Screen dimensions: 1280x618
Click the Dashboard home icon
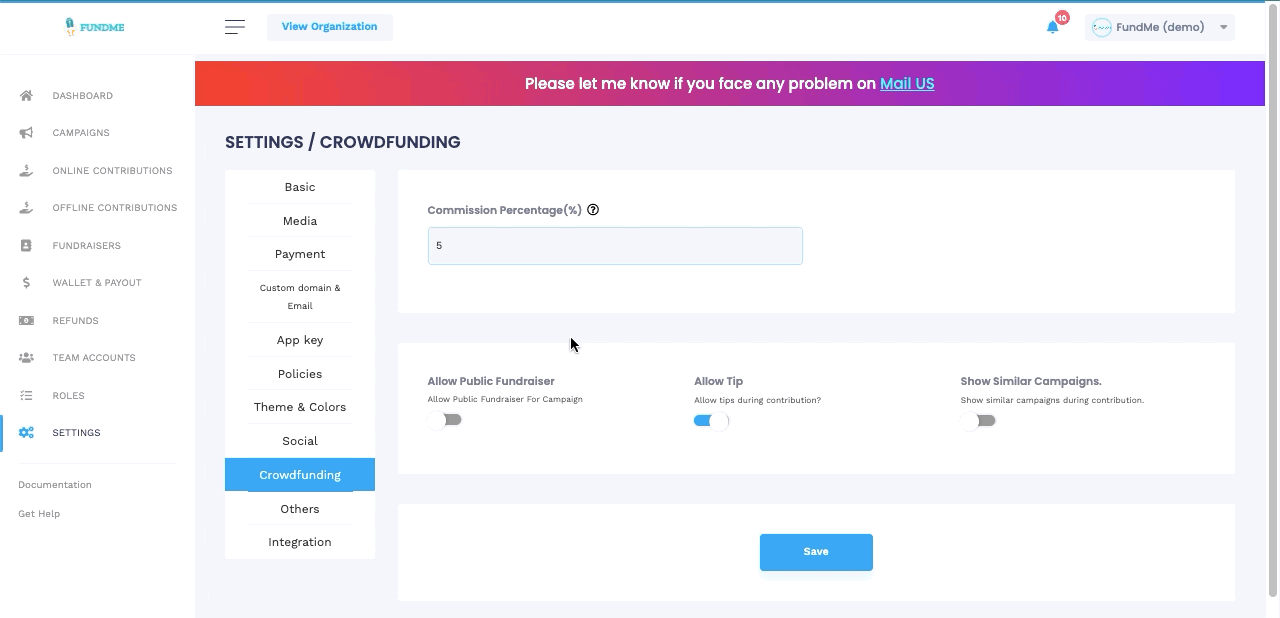point(26,96)
